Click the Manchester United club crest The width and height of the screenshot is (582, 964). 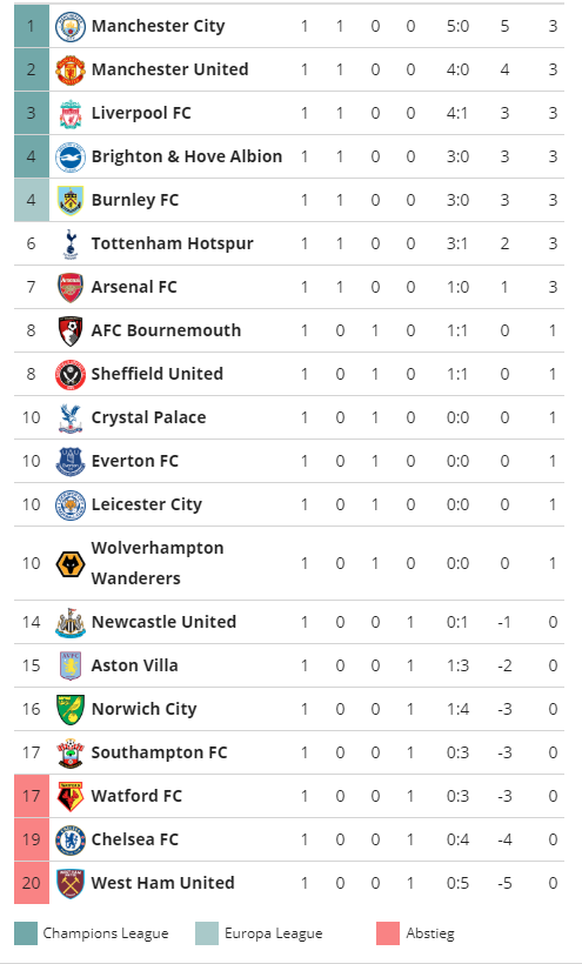point(70,70)
